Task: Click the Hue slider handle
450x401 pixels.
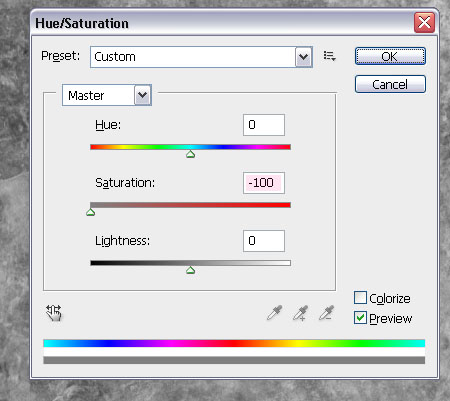Action: tap(190, 154)
